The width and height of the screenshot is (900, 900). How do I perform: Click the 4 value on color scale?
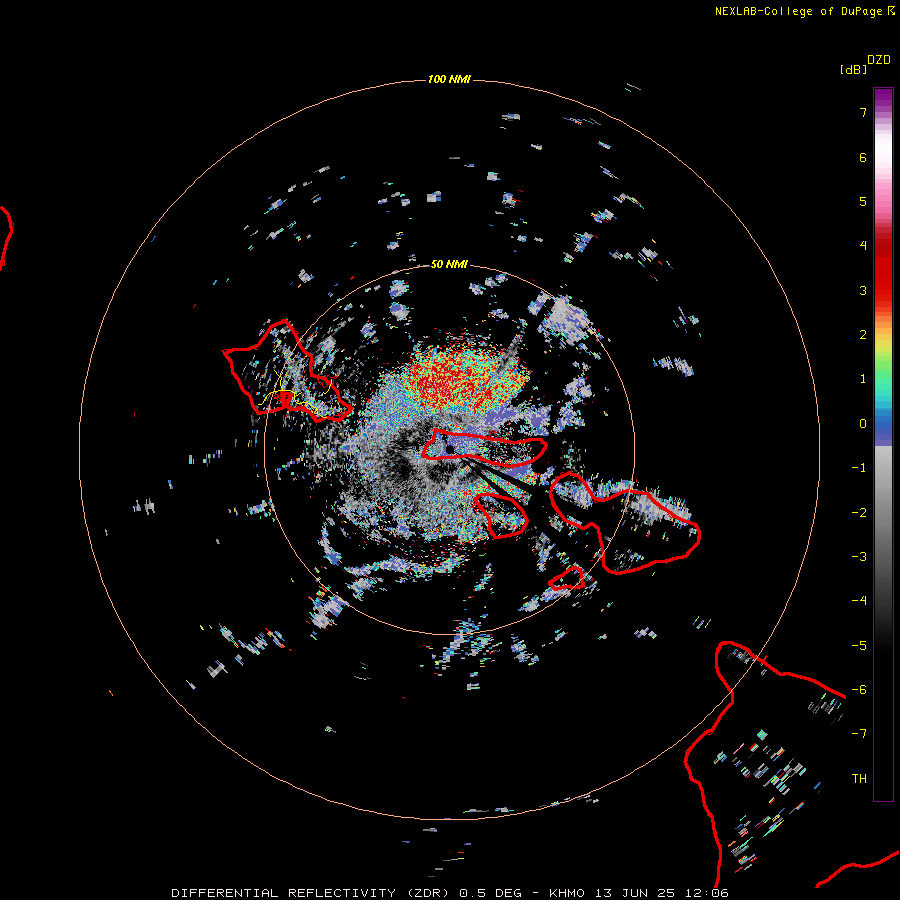pyautogui.click(x=863, y=246)
